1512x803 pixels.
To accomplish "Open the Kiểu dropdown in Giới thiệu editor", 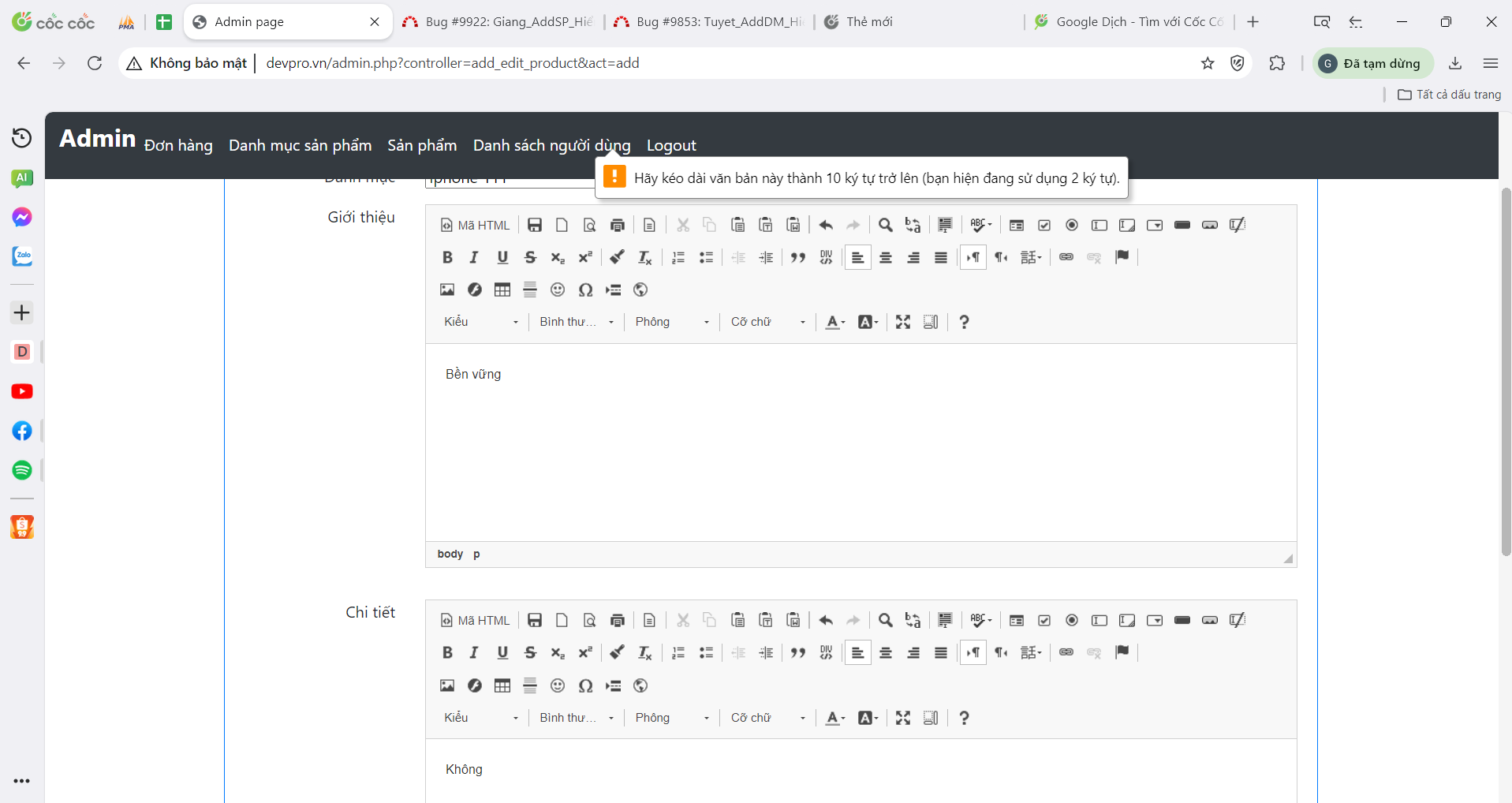I will tap(481, 322).
